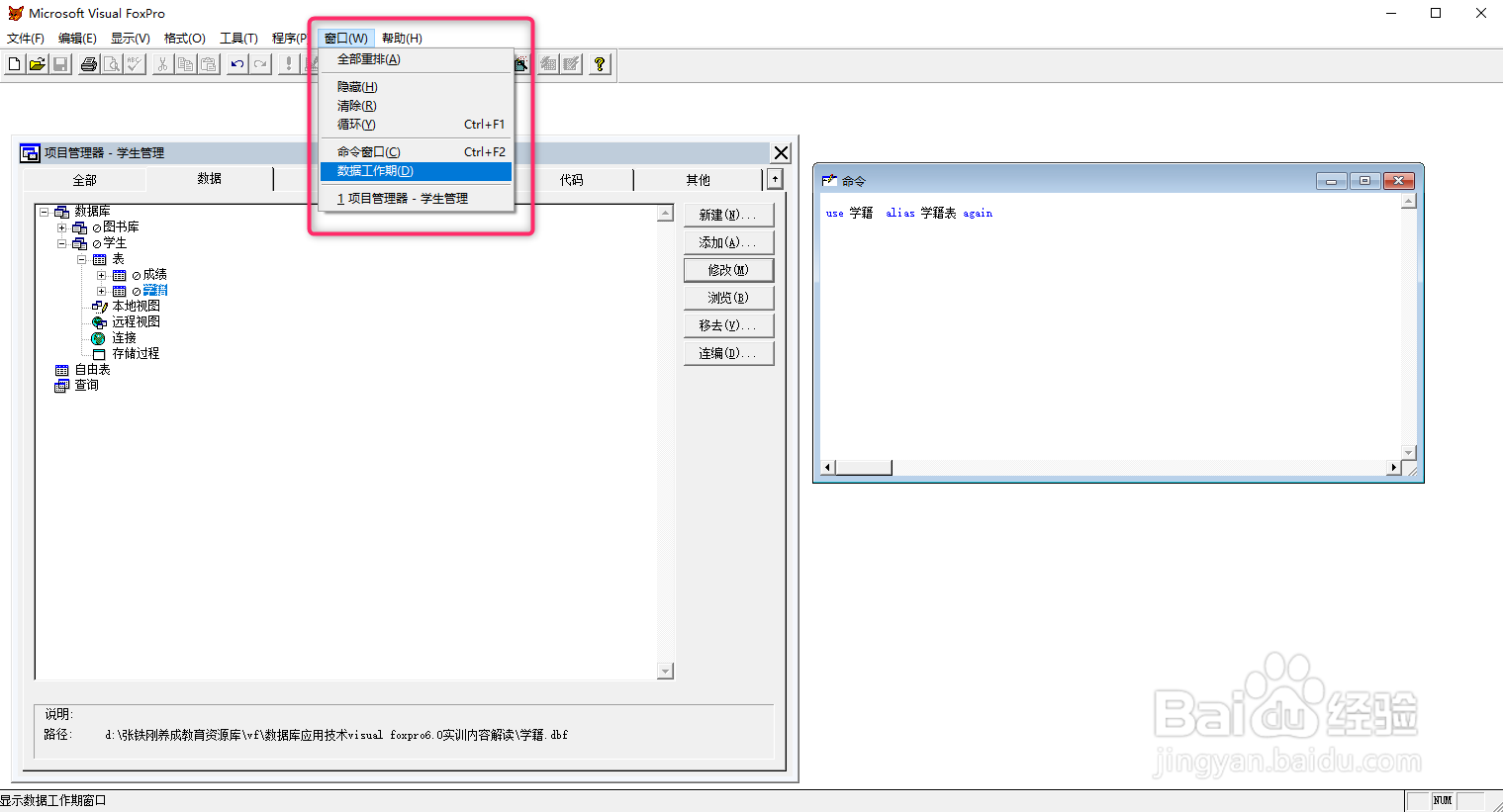Image resolution: width=1503 pixels, height=812 pixels.
Task: Switch to the 全部 tab
Action: click(x=84, y=180)
